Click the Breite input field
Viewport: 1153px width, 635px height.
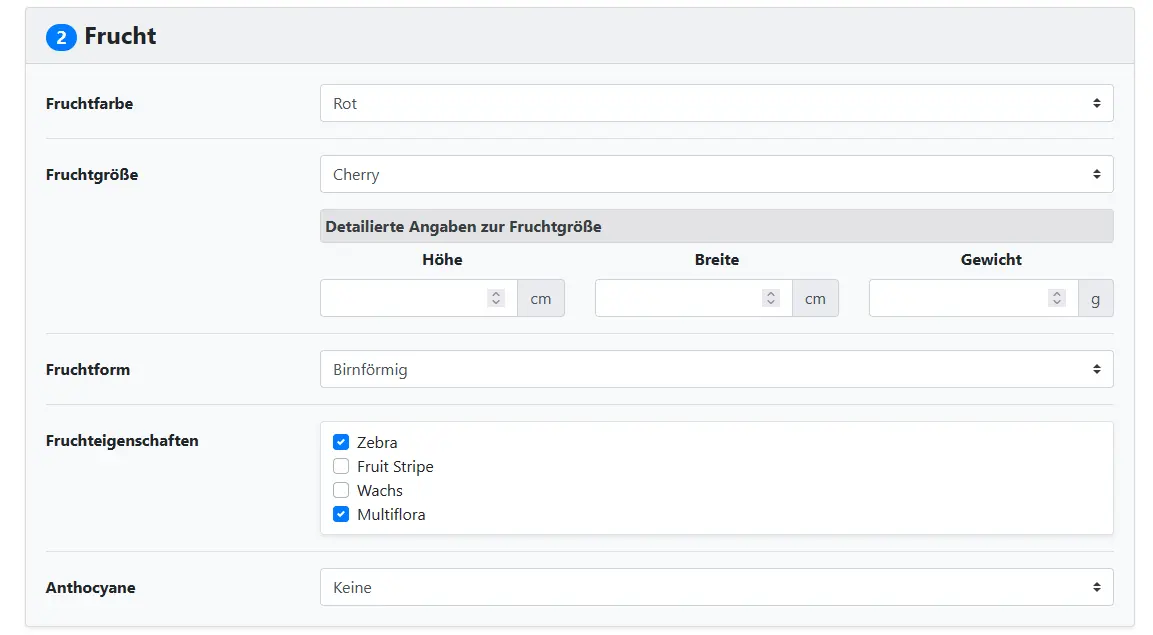pos(677,298)
